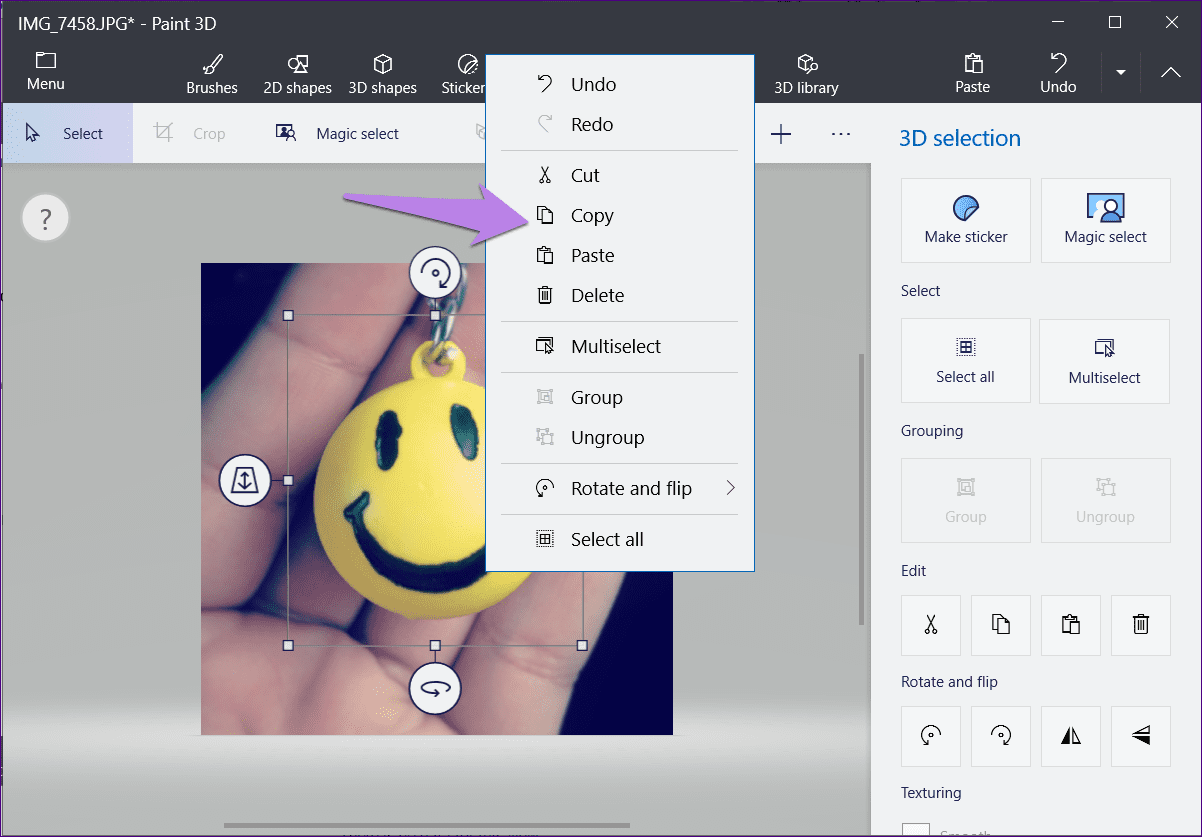The width and height of the screenshot is (1202, 837).
Task: Open the 3D library
Action: coord(806,74)
